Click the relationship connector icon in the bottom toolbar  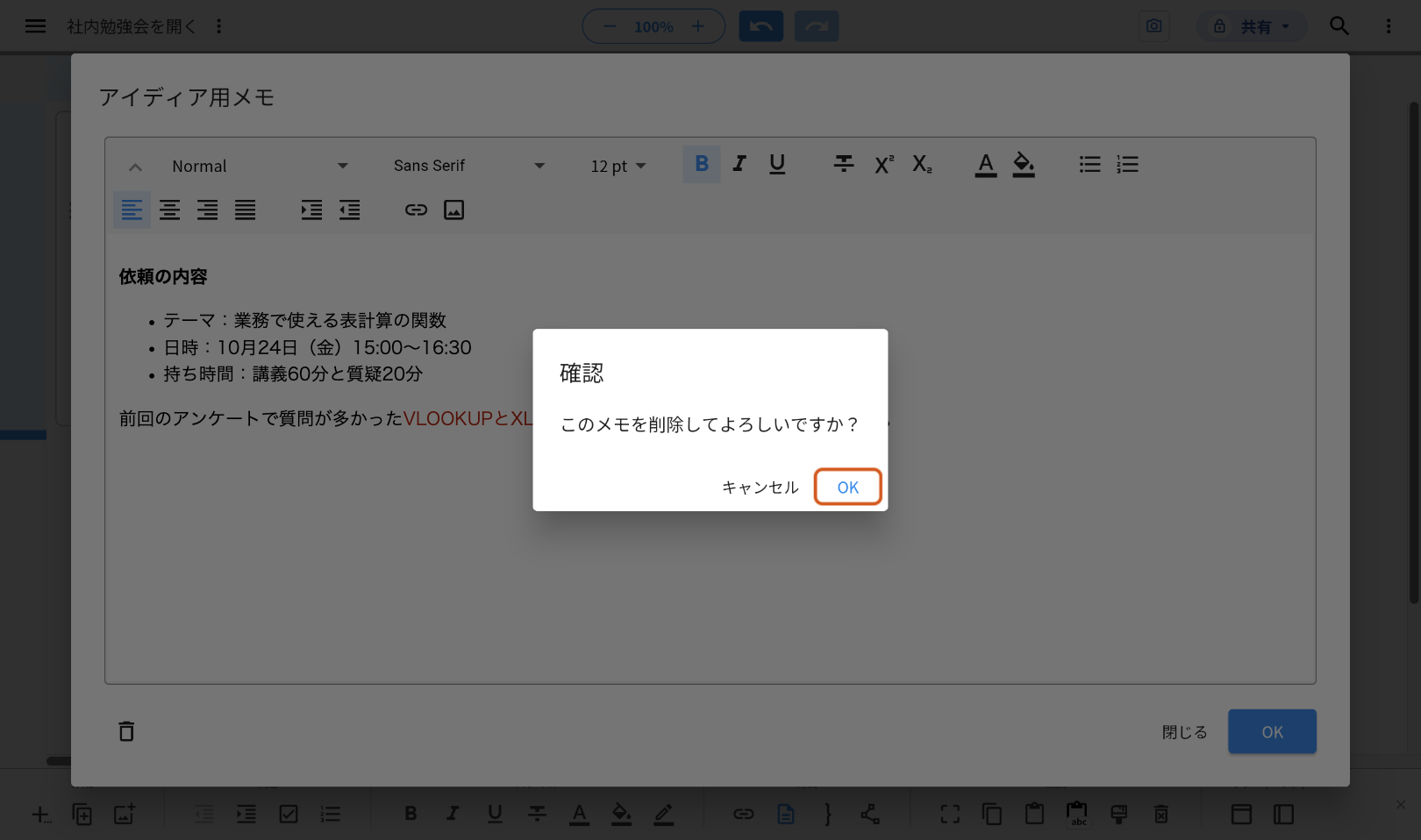(870, 815)
